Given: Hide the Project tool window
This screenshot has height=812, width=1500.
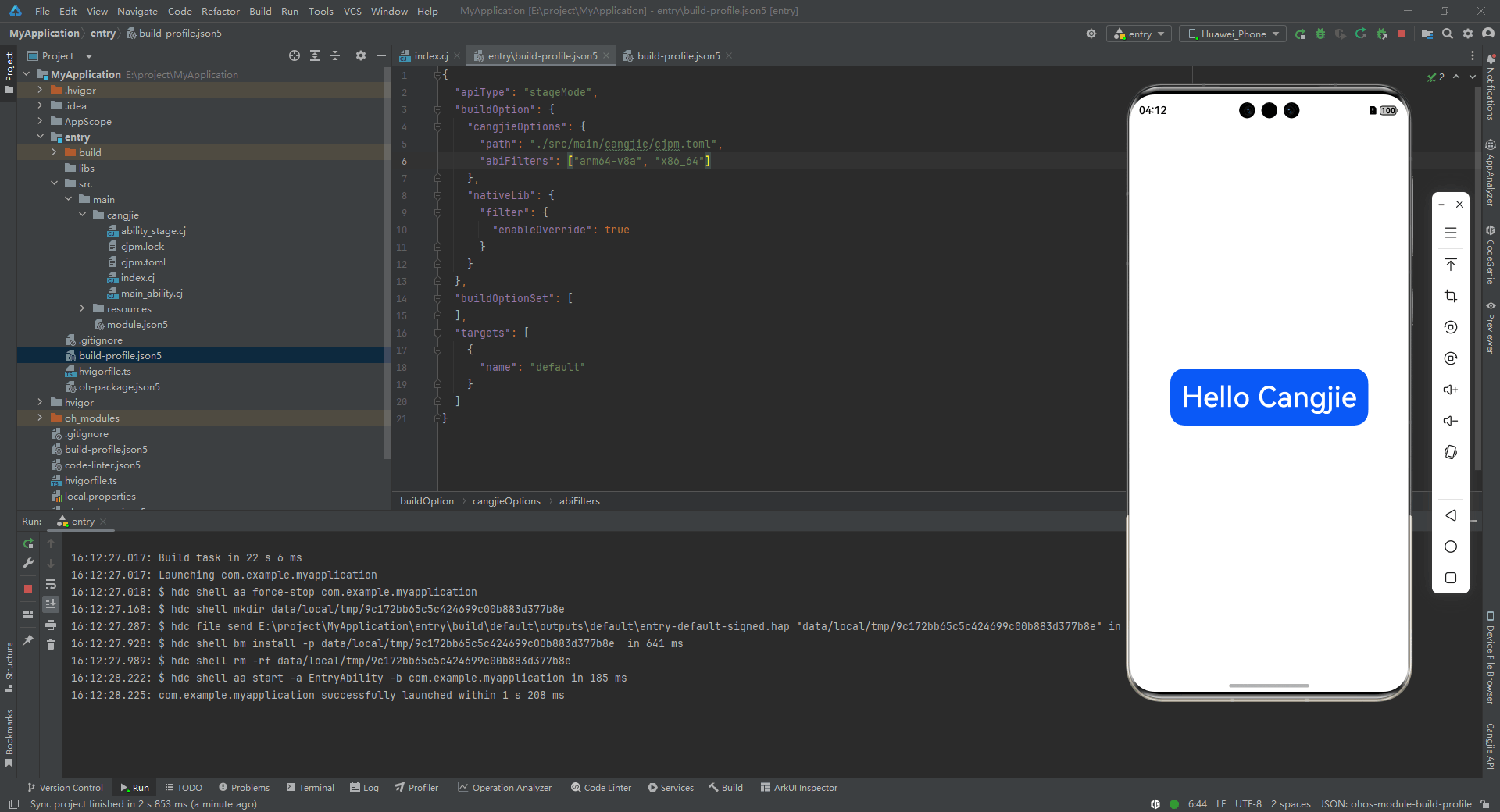Looking at the screenshot, I should point(381,55).
